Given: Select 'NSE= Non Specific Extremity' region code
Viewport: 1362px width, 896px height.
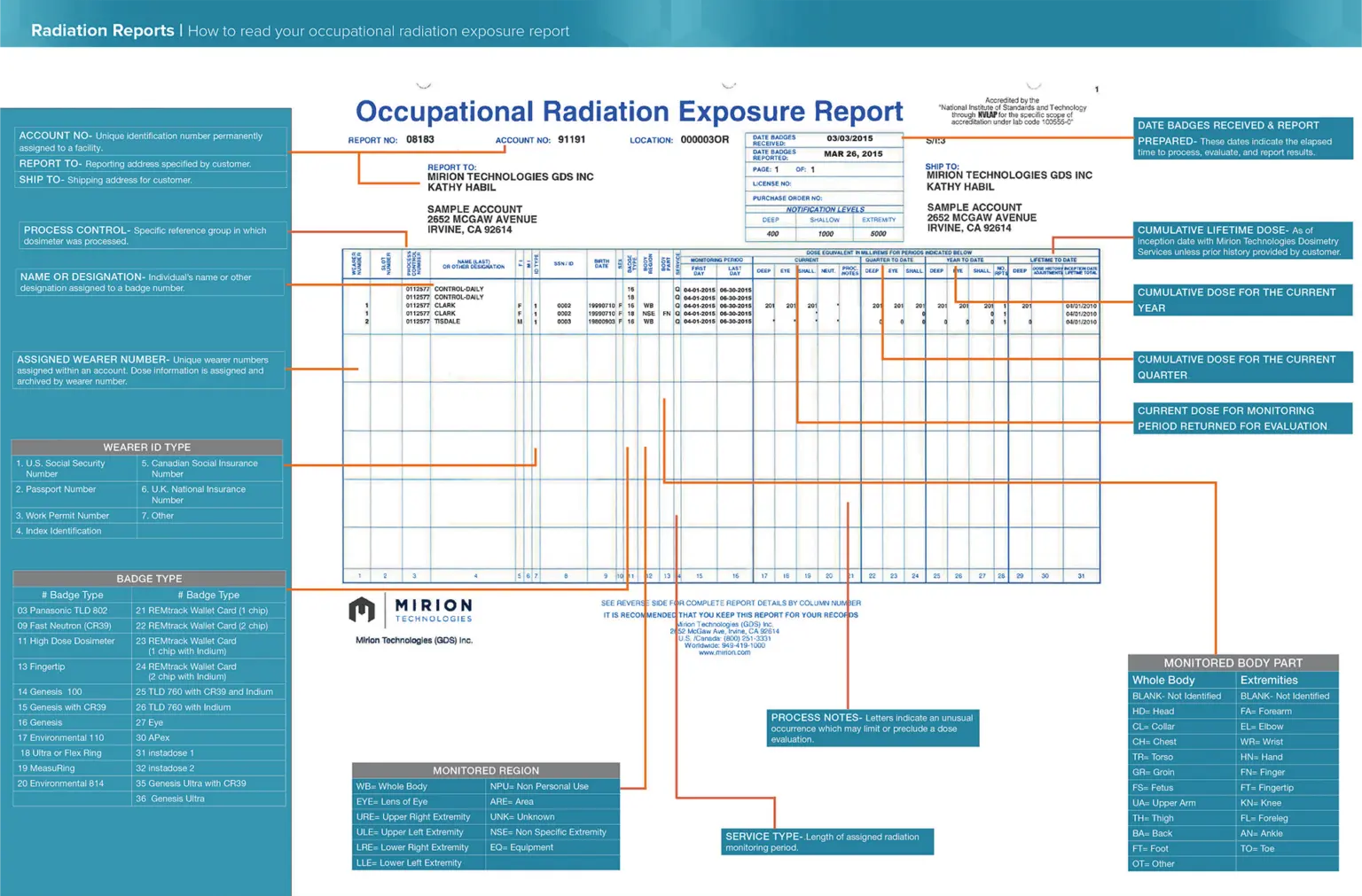Looking at the screenshot, I should coord(552,832).
